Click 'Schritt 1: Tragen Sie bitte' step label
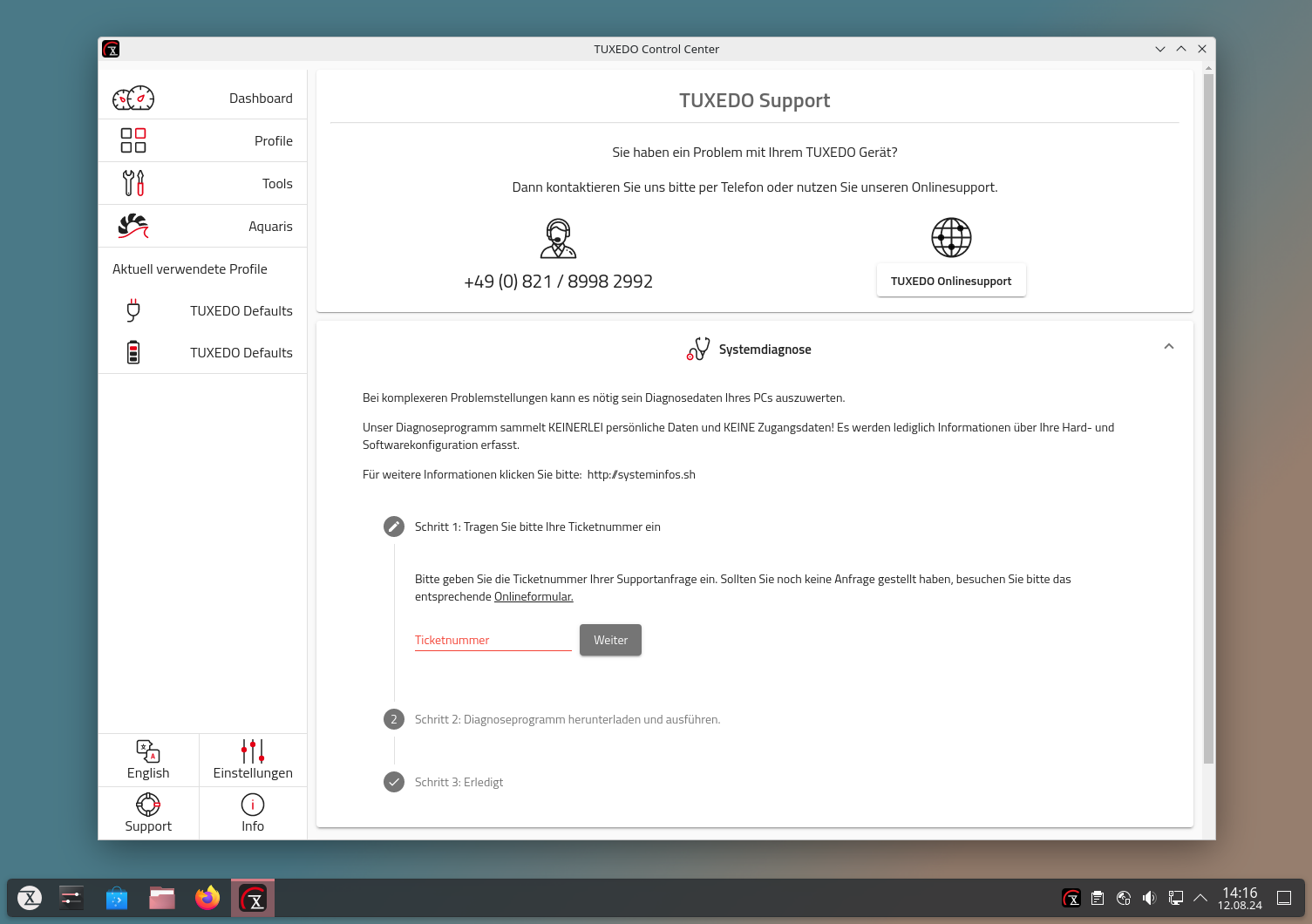This screenshot has width=1312, height=924. pos(538,527)
